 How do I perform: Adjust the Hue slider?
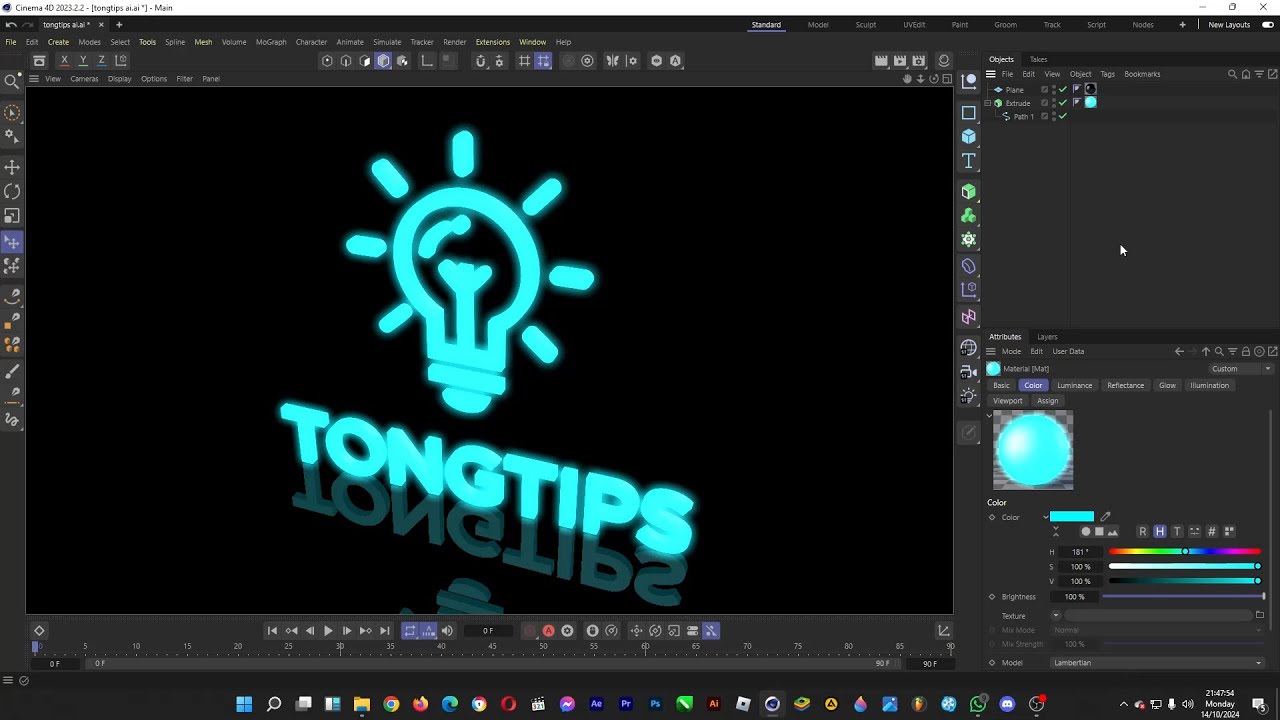point(1184,552)
